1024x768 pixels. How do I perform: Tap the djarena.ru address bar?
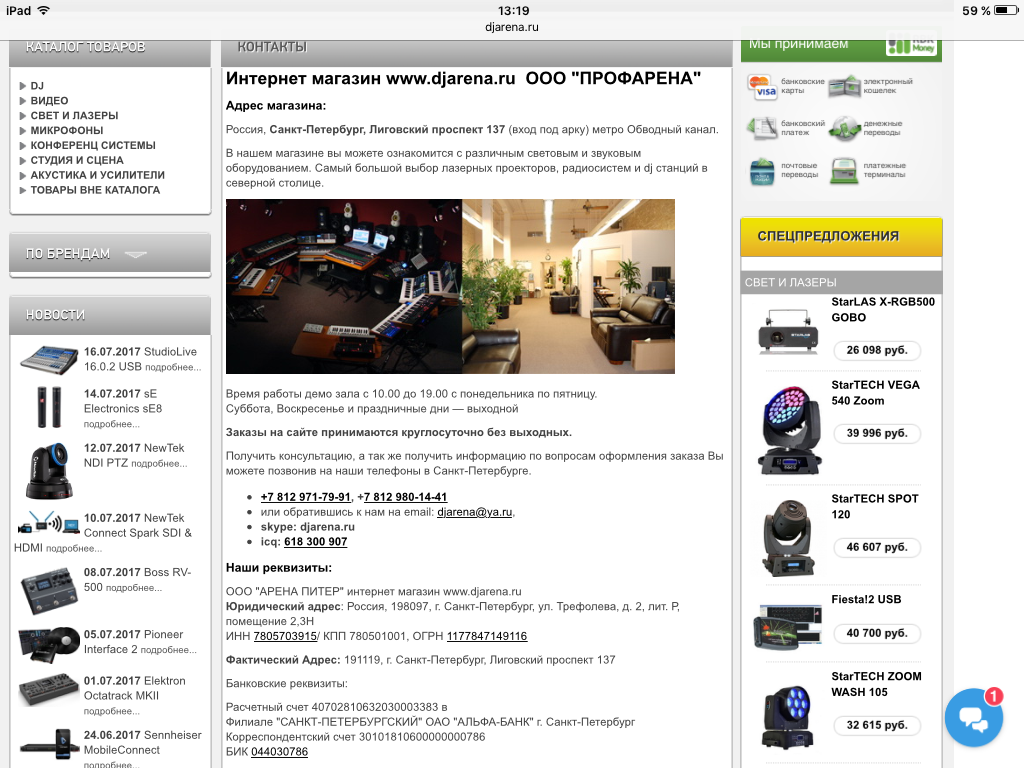512,27
